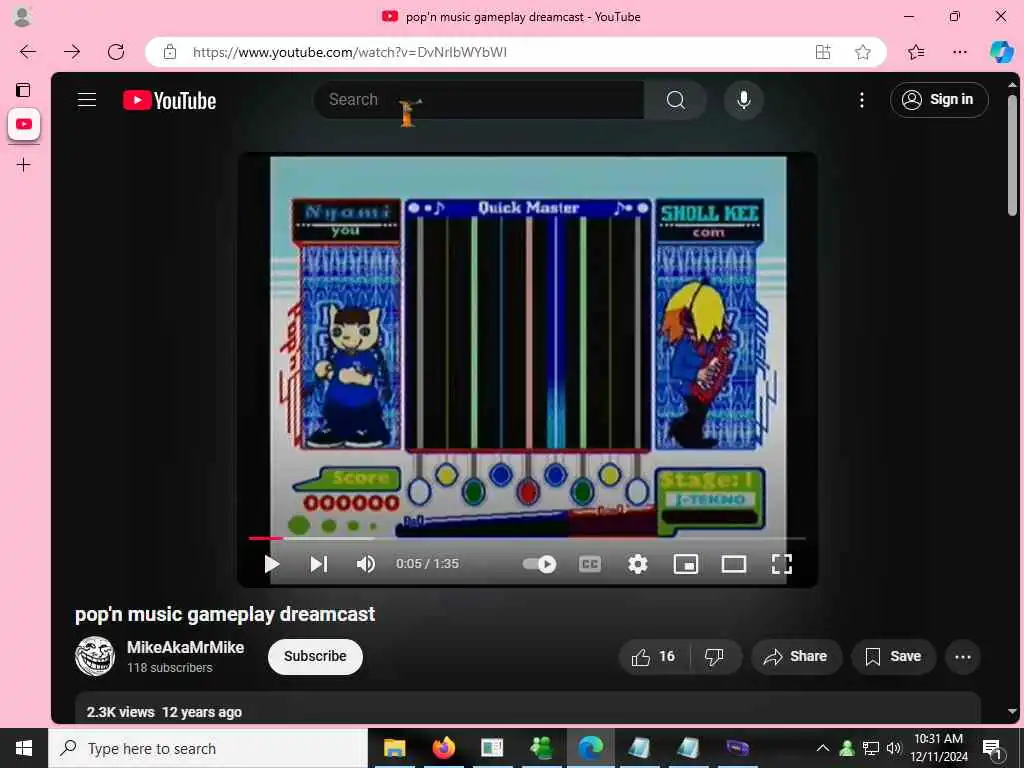Focus the YouTube search box
The image size is (1024, 768).
480,100
